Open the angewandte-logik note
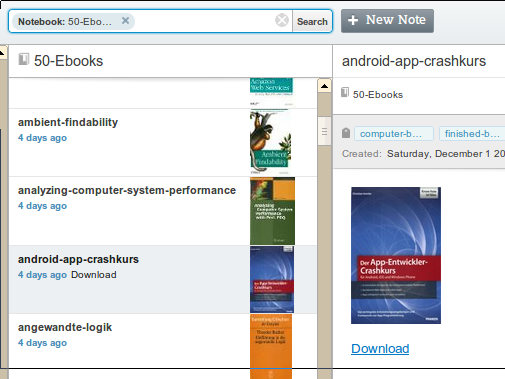505x379 pixels. coord(163,346)
